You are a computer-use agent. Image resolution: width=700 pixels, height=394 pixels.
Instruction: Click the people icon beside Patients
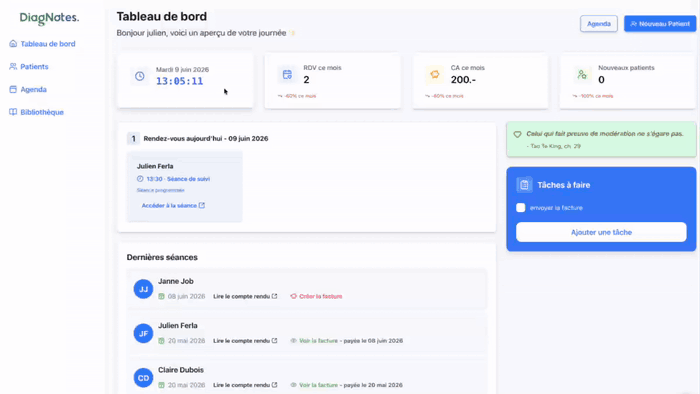click(x=13, y=66)
